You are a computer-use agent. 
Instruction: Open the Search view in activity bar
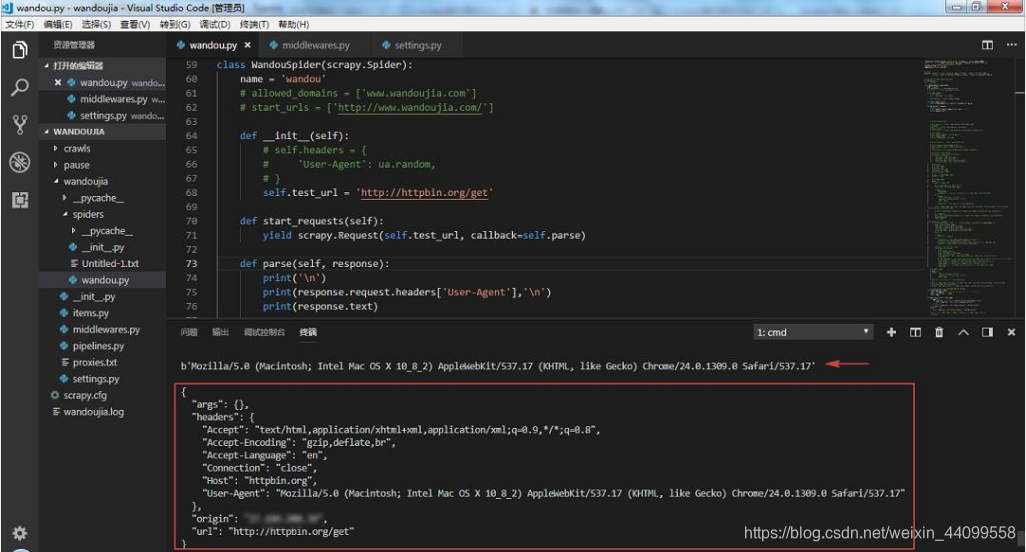pyautogui.click(x=20, y=87)
